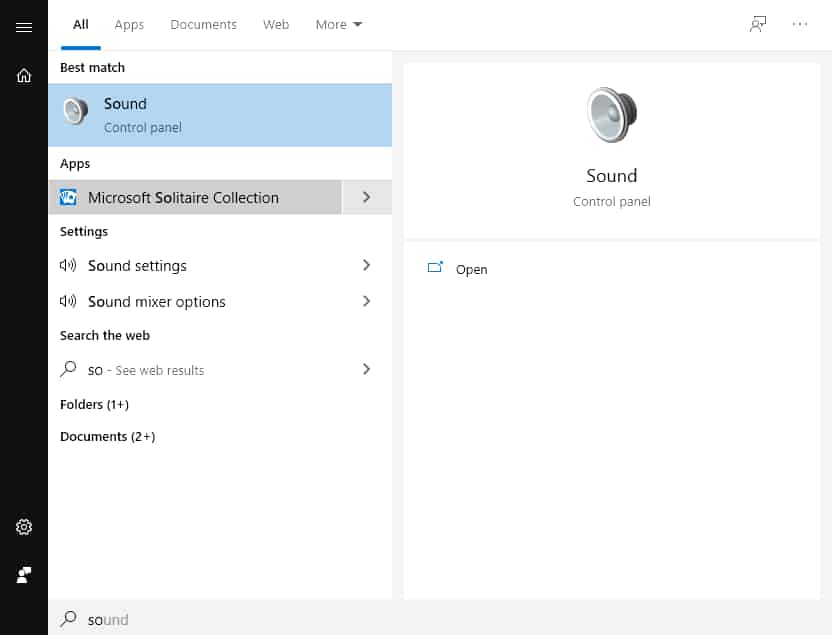Open the More dropdown in the tab bar
This screenshot has width=832, height=635.
pyautogui.click(x=338, y=24)
